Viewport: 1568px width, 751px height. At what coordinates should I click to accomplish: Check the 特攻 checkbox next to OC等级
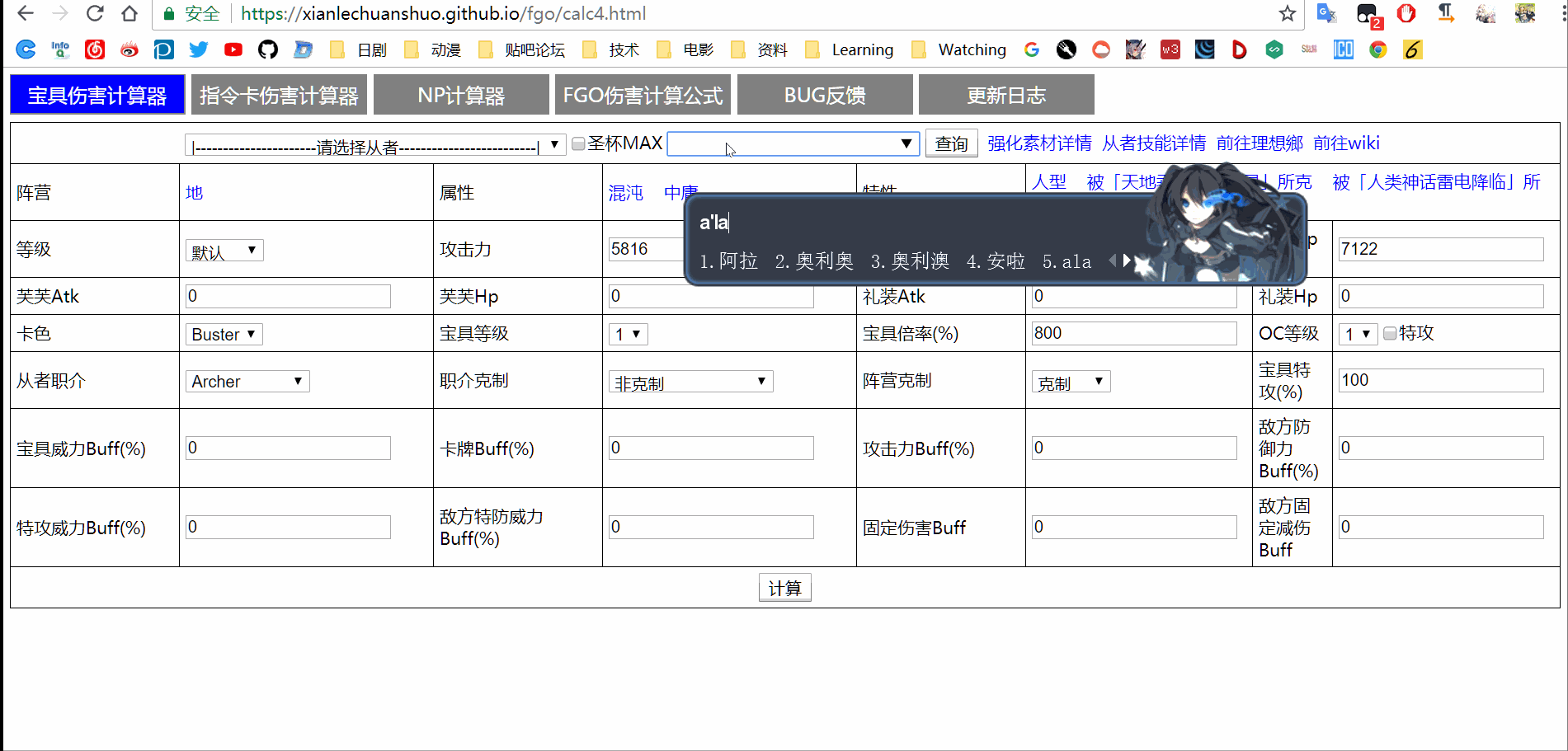pyautogui.click(x=1390, y=333)
